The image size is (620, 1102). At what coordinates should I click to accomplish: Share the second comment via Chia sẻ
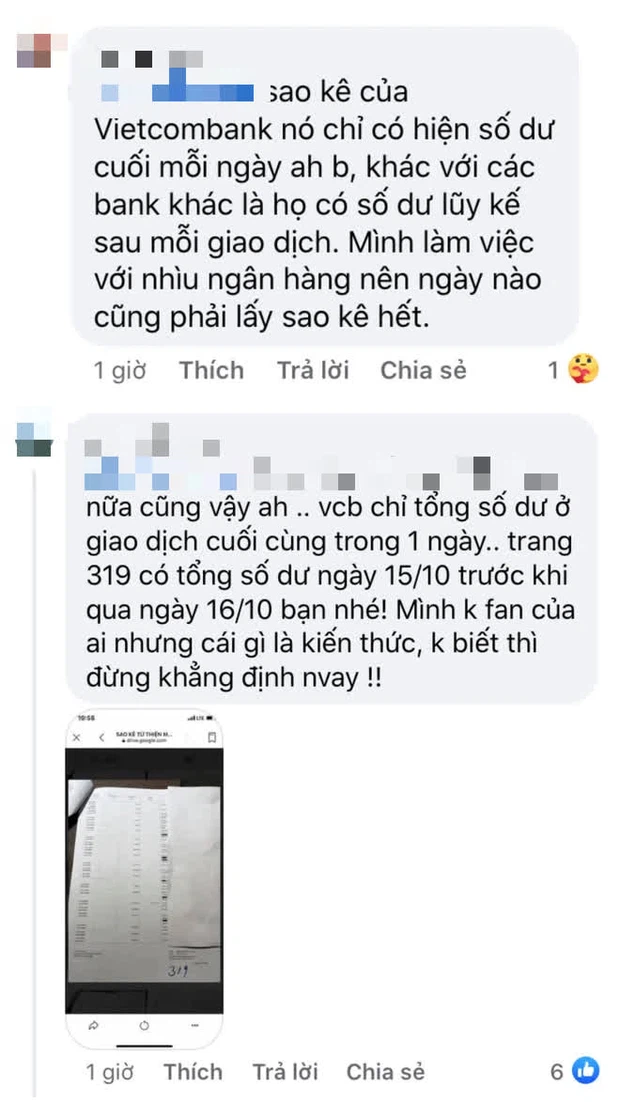(385, 1072)
